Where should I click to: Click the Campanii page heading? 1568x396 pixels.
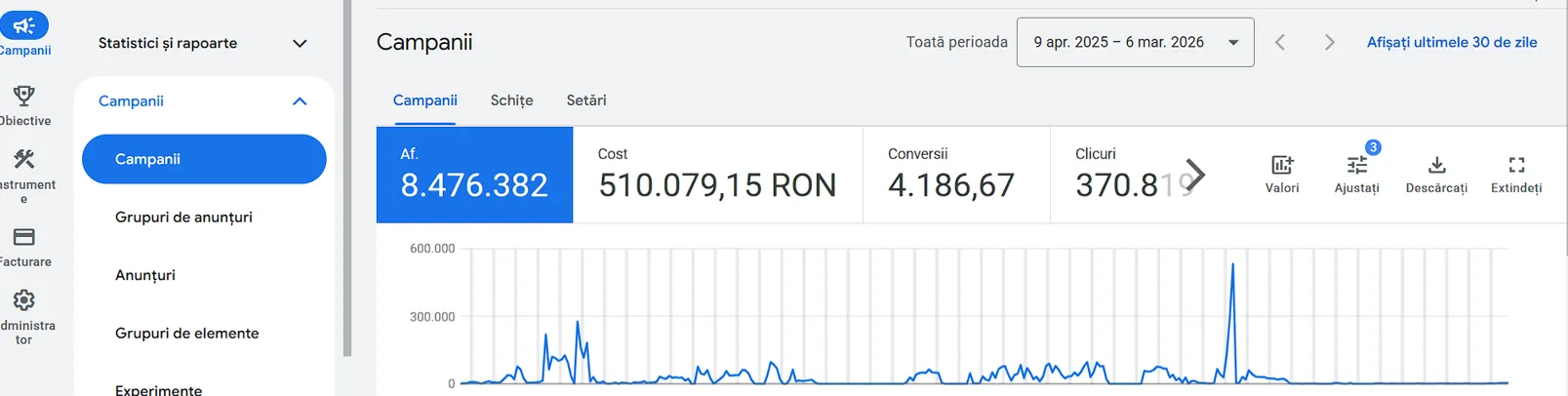[424, 42]
